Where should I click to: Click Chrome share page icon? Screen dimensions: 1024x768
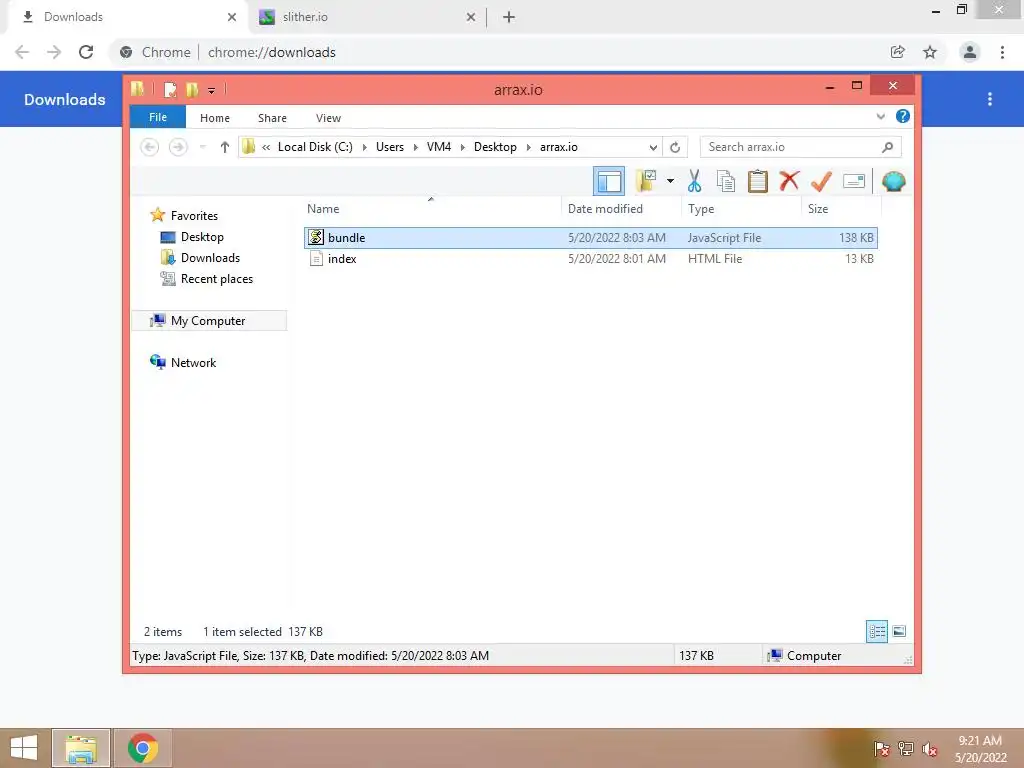pyautogui.click(x=897, y=52)
